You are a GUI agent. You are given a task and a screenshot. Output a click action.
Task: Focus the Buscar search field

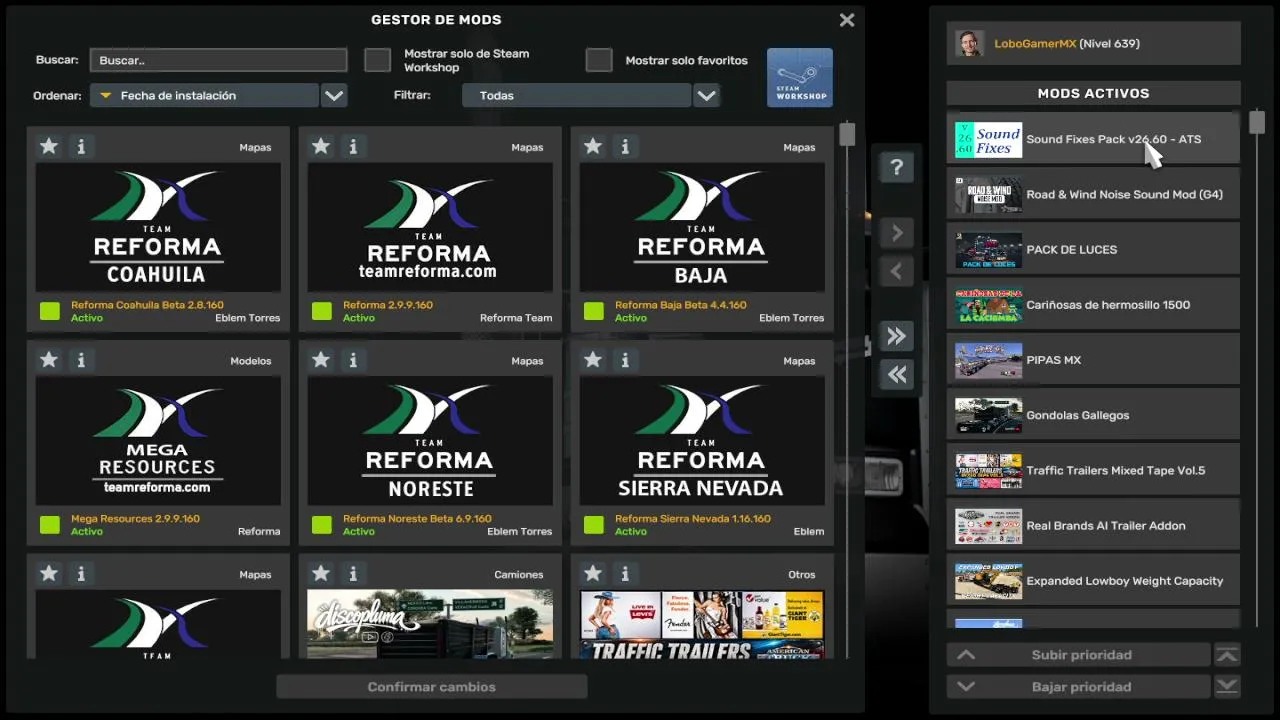pyautogui.click(x=218, y=60)
